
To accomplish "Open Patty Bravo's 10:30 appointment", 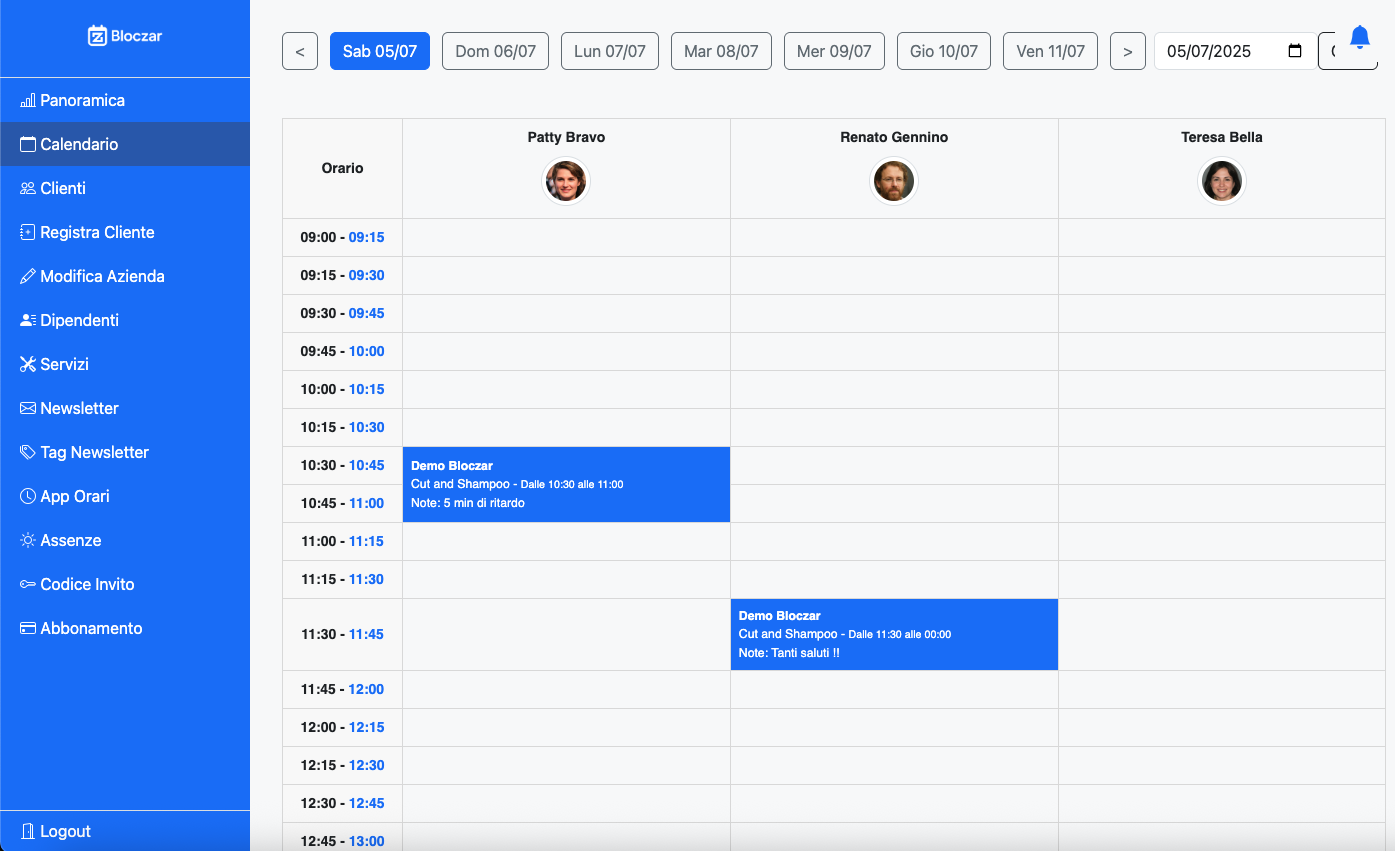I will pyautogui.click(x=566, y=484).
